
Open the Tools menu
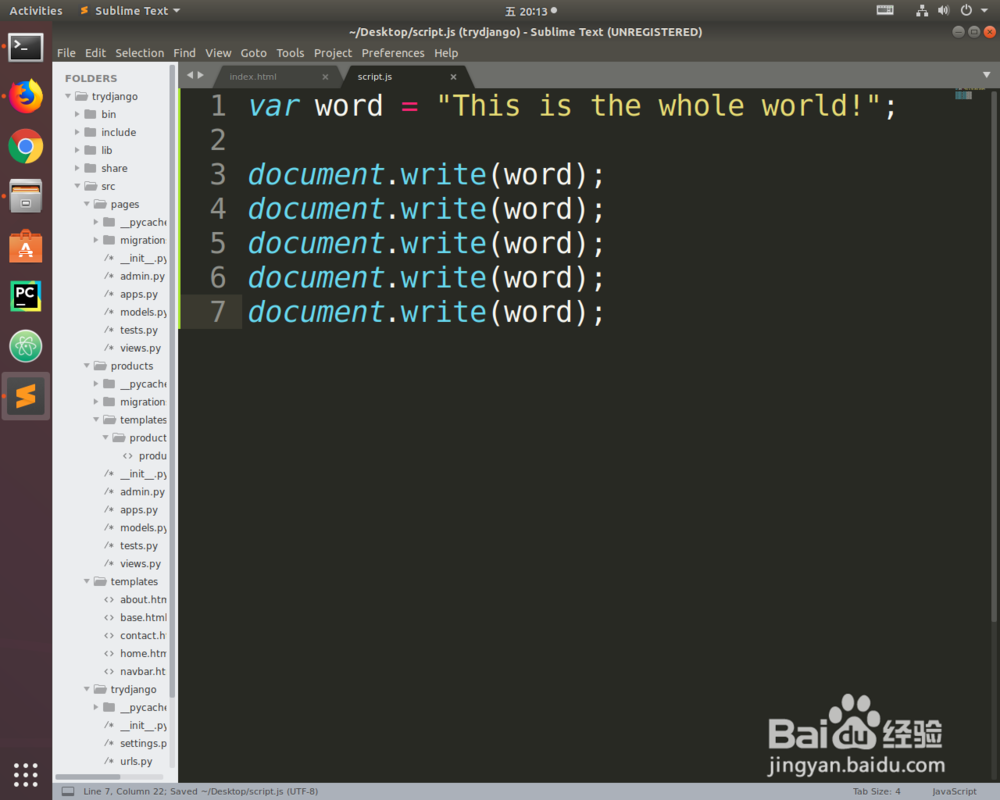click(290, 53)
